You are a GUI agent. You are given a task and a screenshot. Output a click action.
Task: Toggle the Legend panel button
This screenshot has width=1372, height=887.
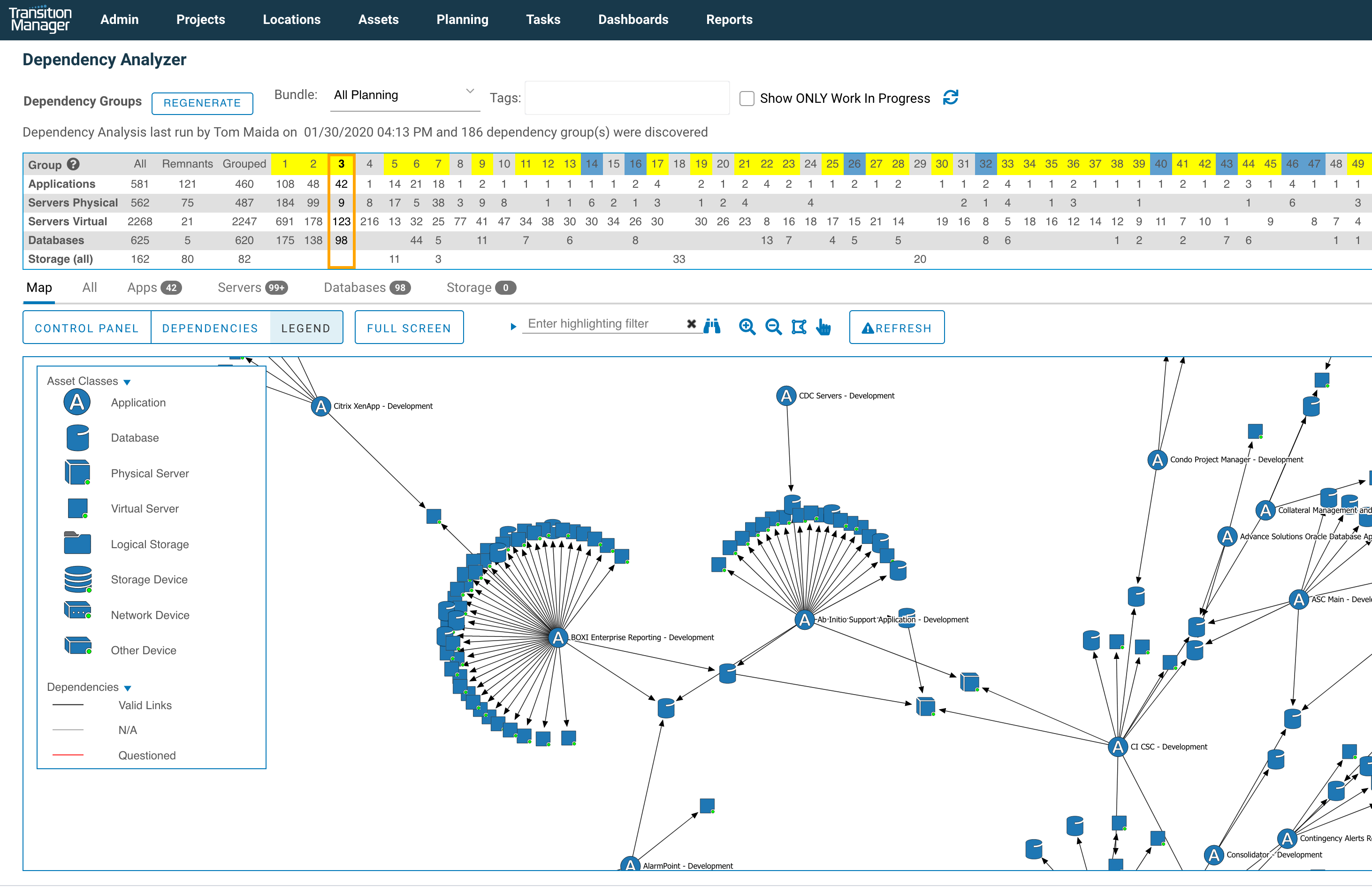[306, 328]
